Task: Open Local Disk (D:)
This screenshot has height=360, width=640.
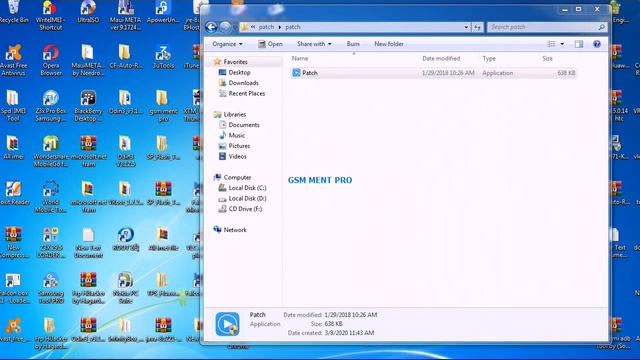Action: [x=247, y=198]
